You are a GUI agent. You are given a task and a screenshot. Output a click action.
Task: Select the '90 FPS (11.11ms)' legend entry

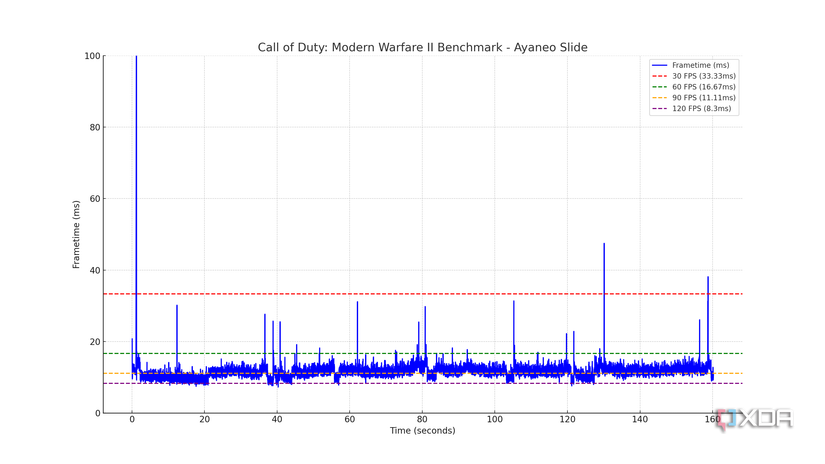coord(694,98)
